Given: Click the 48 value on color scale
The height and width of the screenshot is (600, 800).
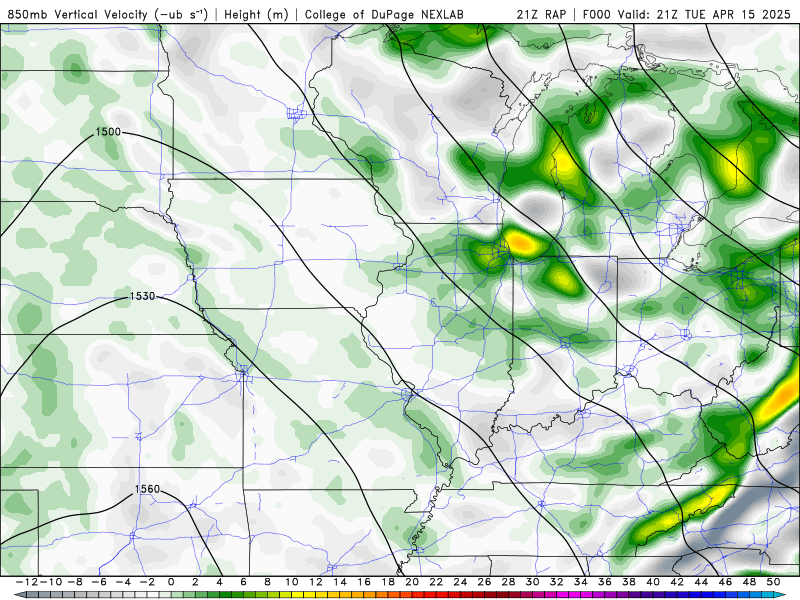Looking at the screenshot, I should click(x=749, y=582).
